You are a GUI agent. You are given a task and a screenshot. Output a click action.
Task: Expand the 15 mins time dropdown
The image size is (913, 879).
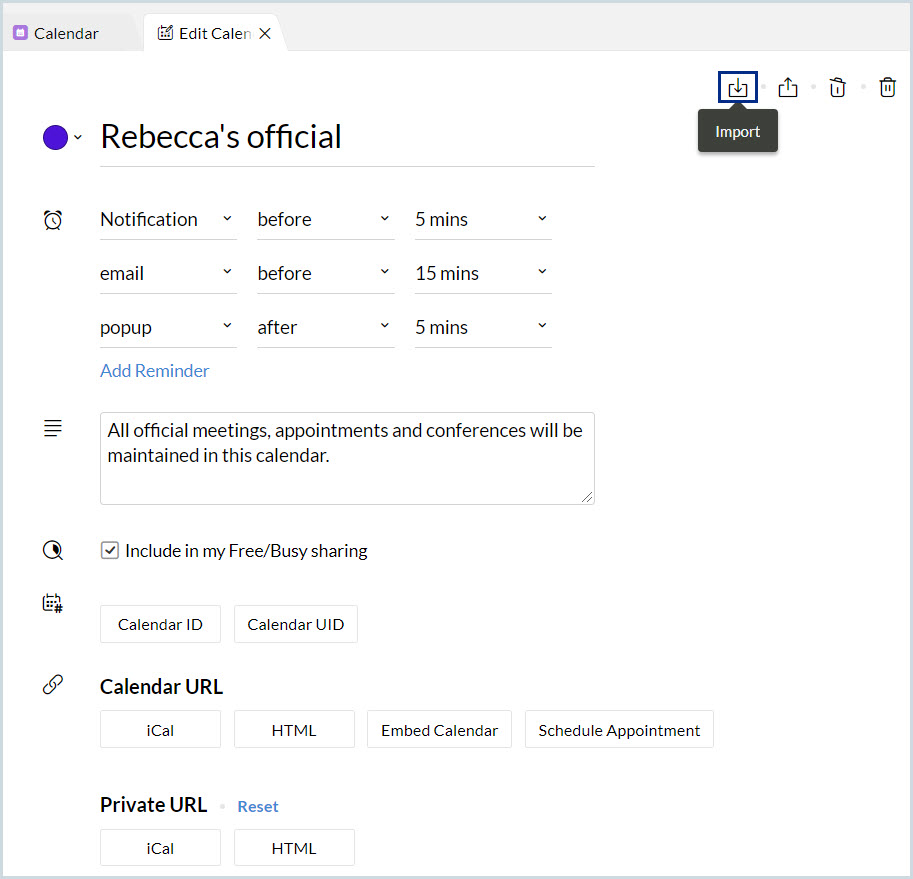tap(483, 273)
